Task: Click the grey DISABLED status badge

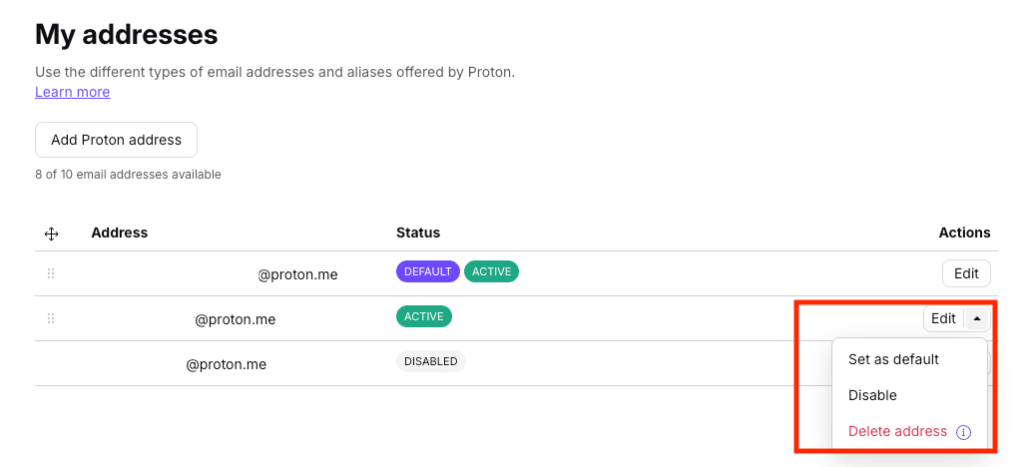Action: tap(431, 361)
